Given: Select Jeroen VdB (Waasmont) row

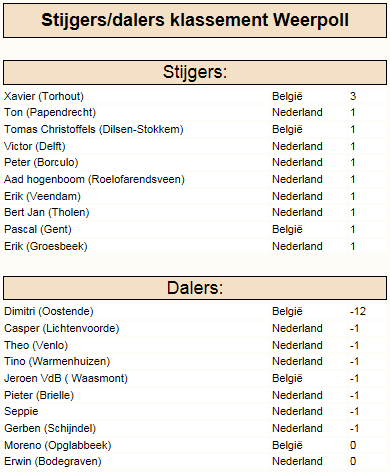Looking at the screenshot, I should pos(195,378).
